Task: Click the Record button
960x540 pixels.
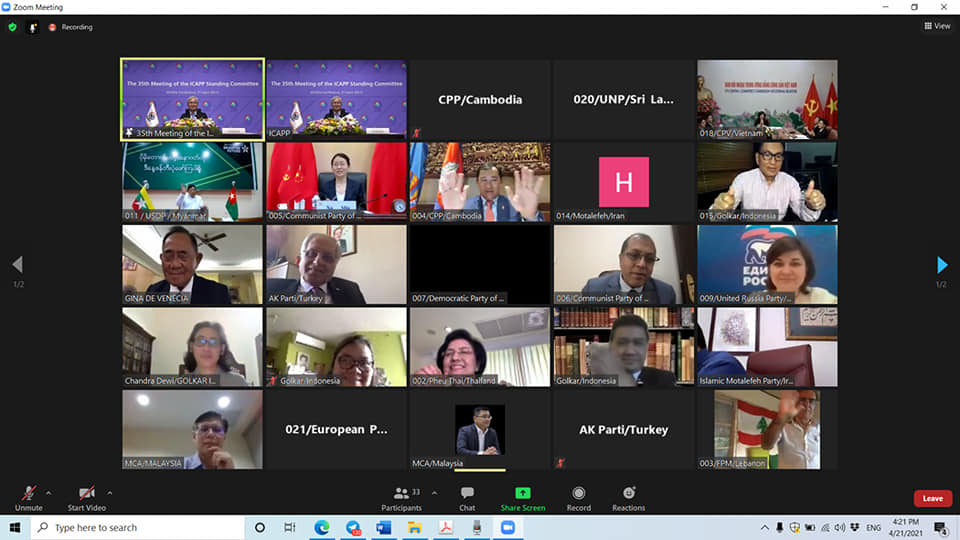Action: (579, 498)
